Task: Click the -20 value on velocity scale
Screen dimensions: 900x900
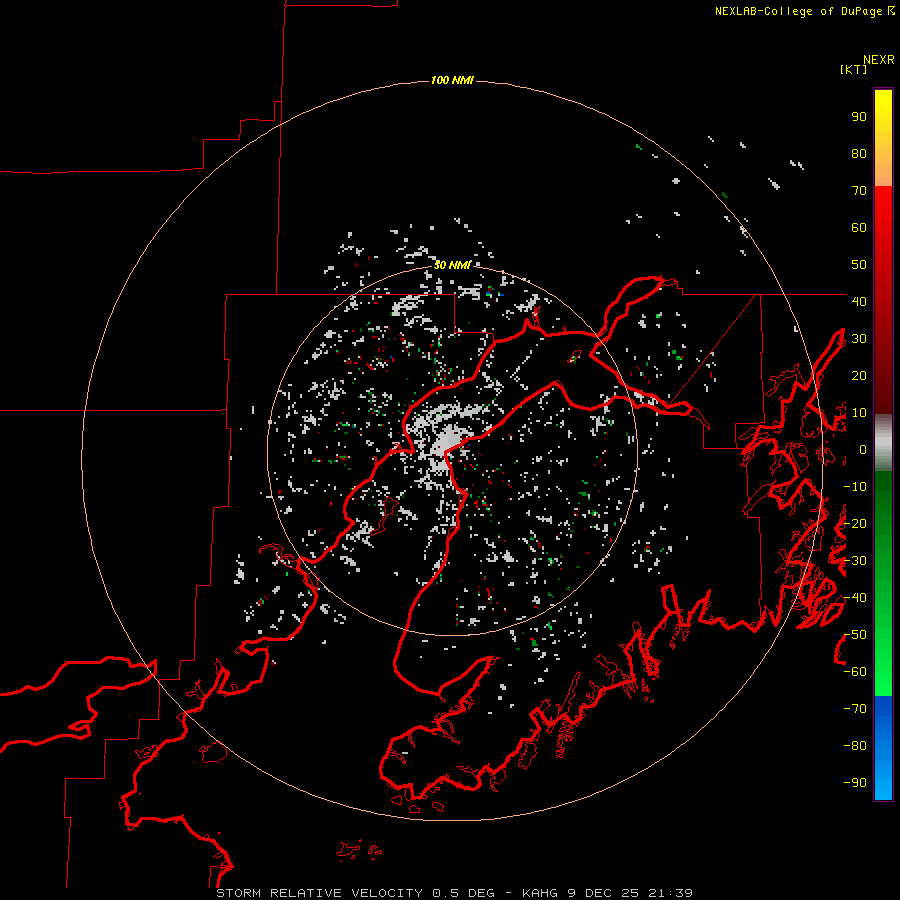Action: pyautogui.click(x=855, y=524)
